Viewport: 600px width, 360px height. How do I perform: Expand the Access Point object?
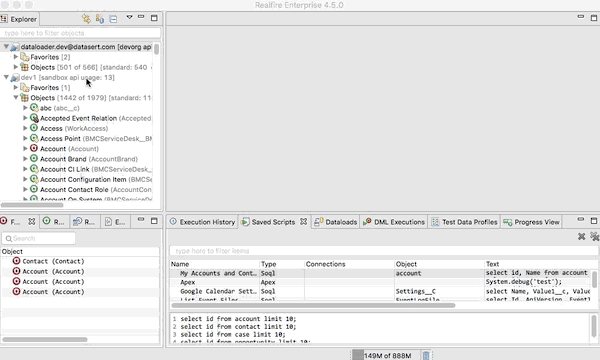(x=25, y=138)
